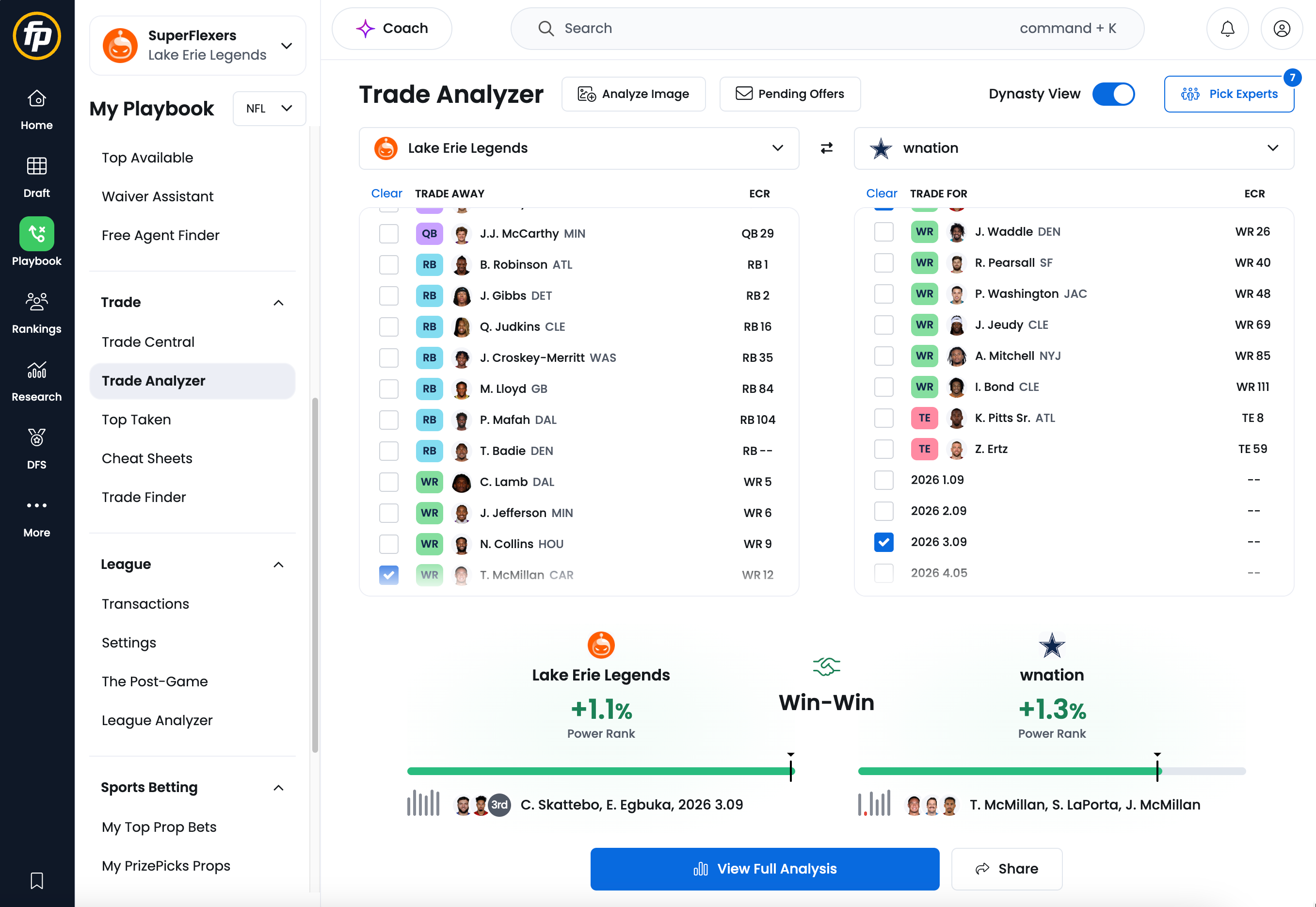Open the user profile icon
The width and height of the screenshot is (1316, 907).
tap(1282, 29)
